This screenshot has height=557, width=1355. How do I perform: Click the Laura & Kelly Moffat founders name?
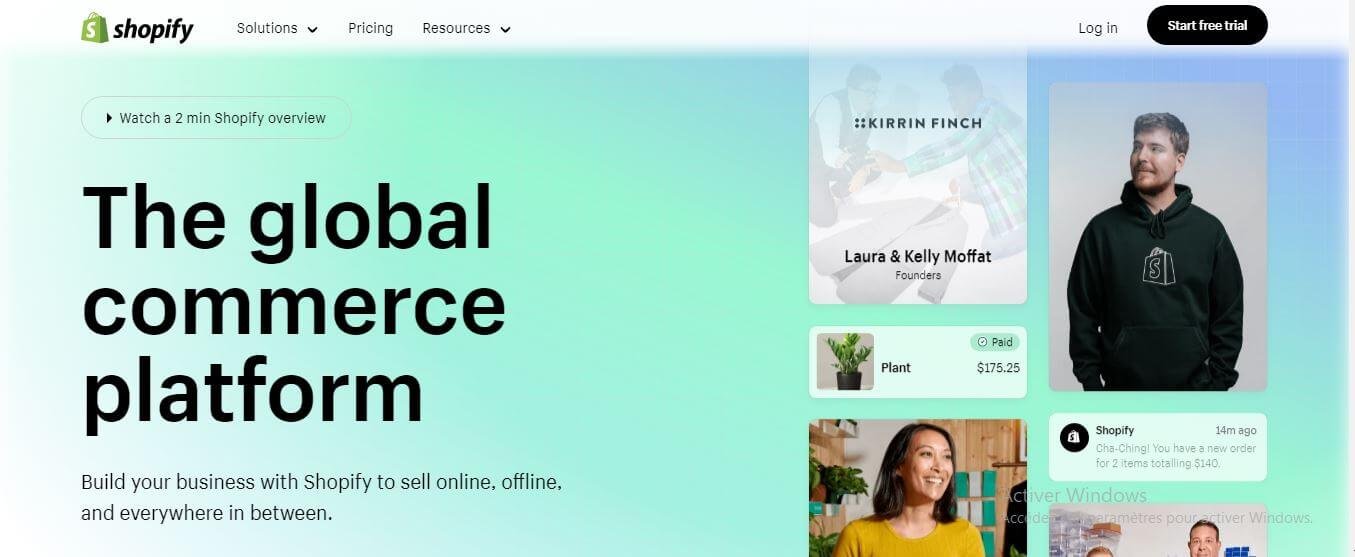(917, 256)
